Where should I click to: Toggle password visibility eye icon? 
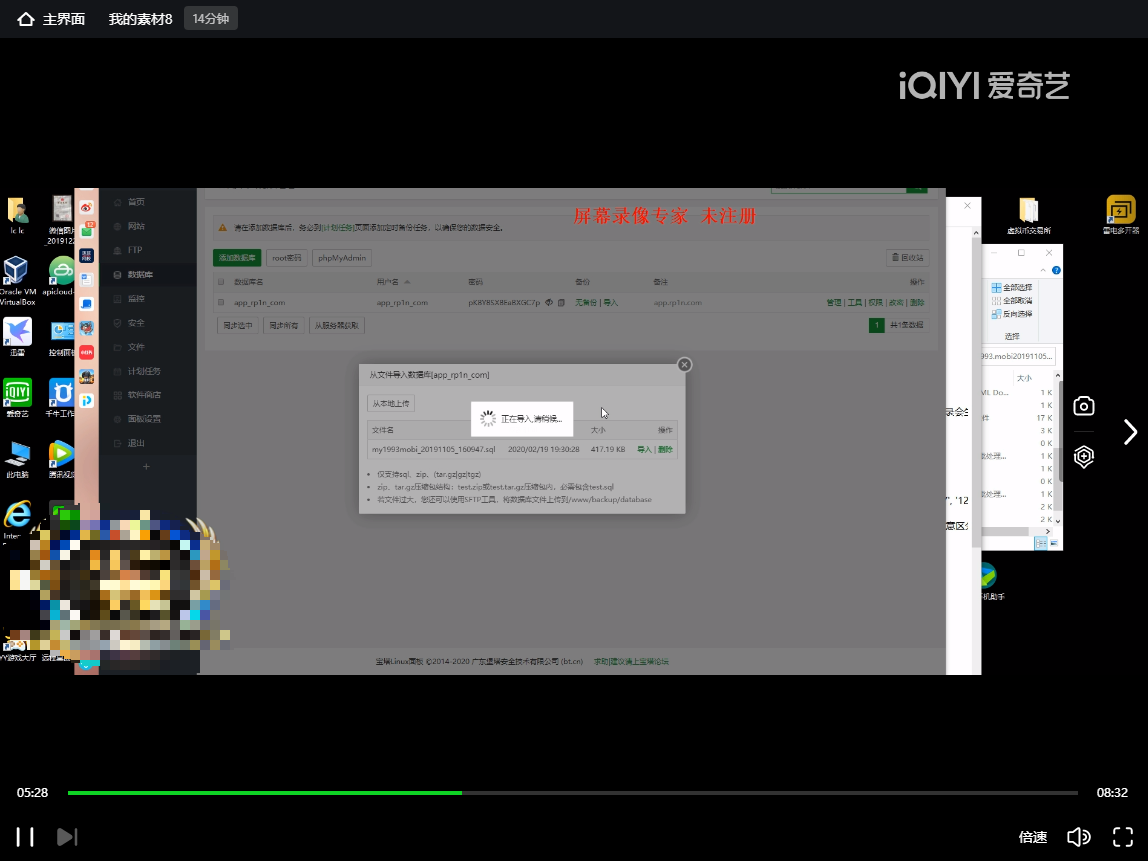pyautogui.click(x=548, y=302)
